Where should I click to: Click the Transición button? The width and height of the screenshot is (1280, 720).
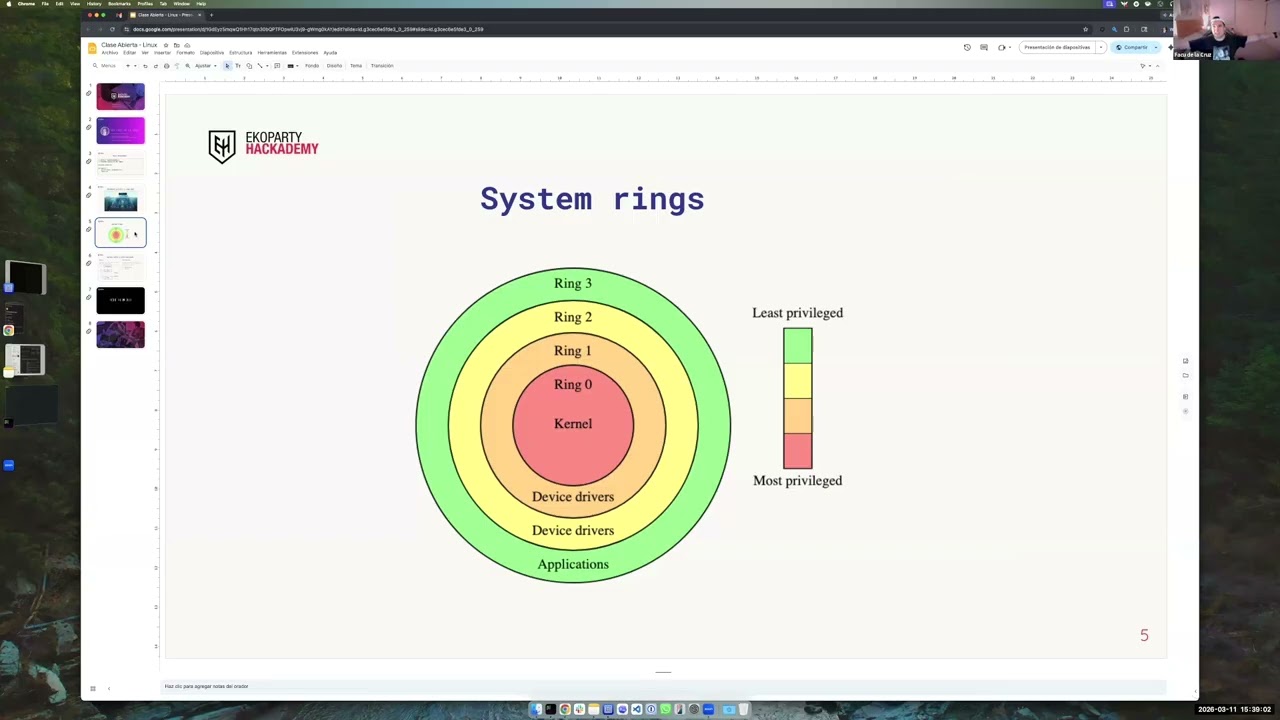point(382,66)
